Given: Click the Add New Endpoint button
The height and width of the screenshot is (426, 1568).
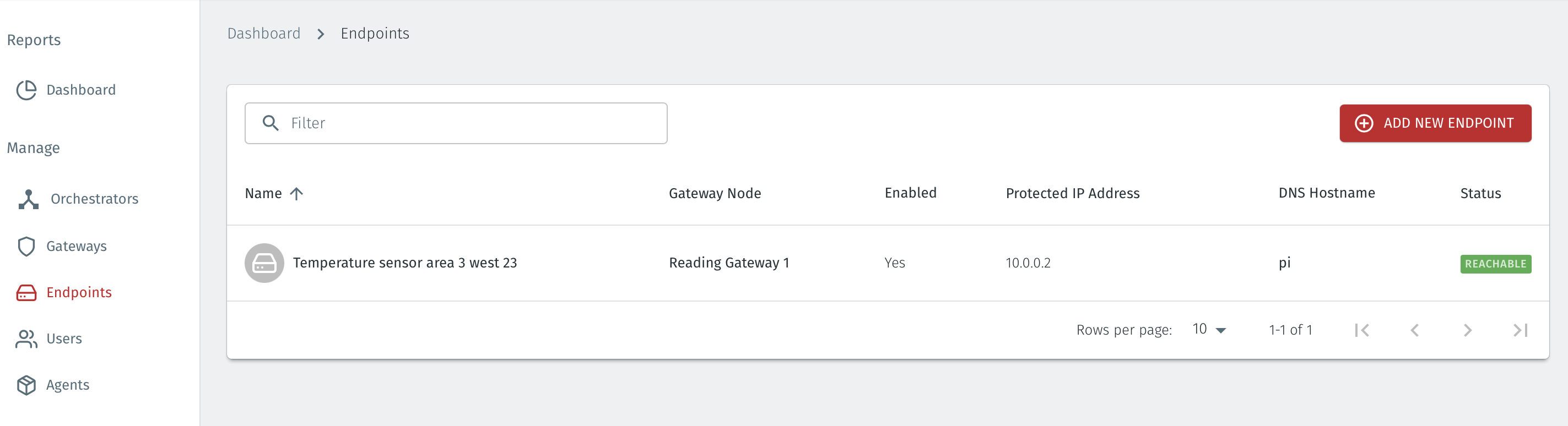Looking at the screenshot, I should point(1435,123).
